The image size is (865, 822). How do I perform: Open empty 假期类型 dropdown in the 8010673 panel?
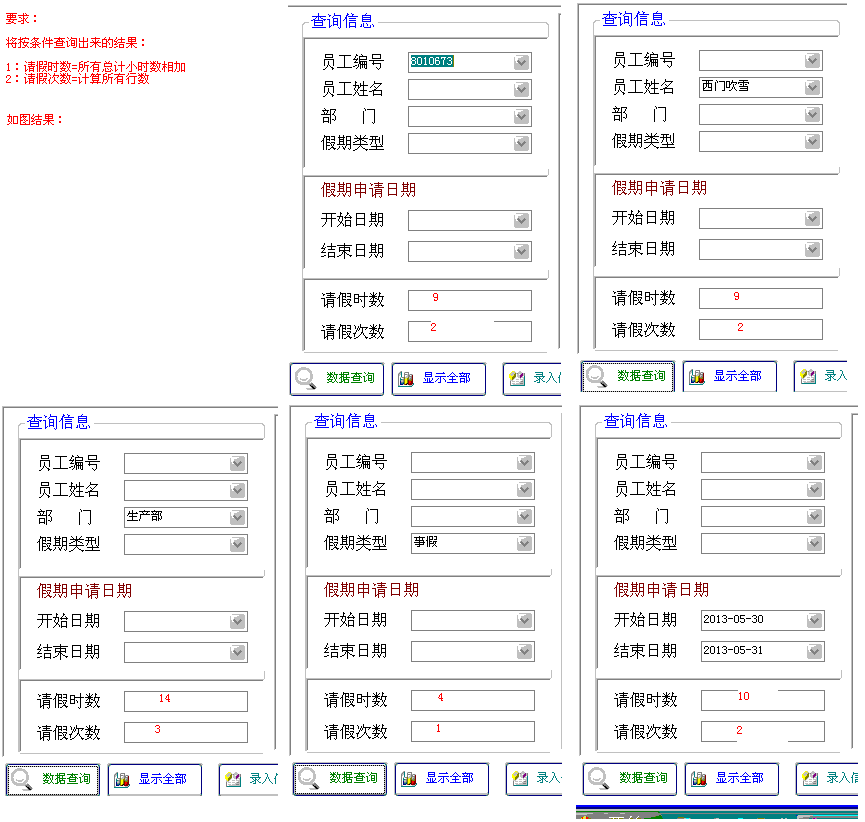[521, 143]
